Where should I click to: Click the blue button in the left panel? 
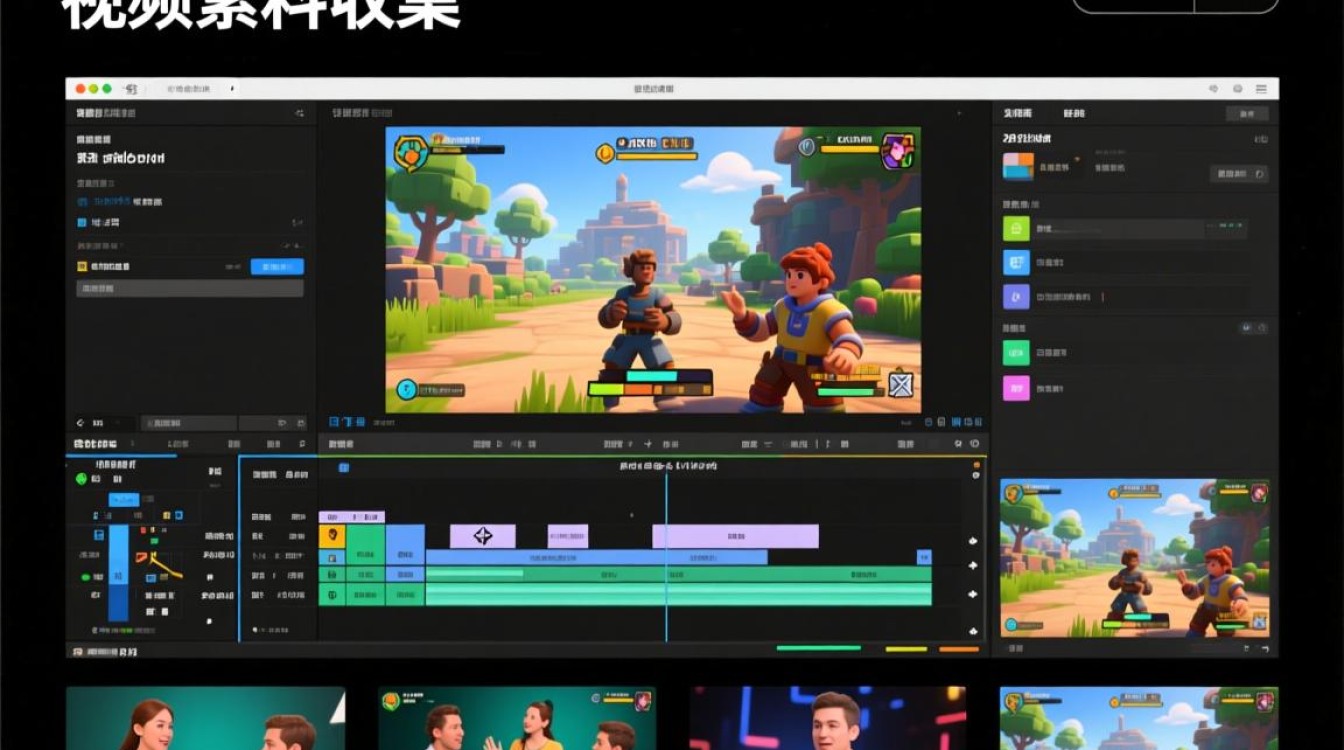pyautogui.click(x=277, y=267)
